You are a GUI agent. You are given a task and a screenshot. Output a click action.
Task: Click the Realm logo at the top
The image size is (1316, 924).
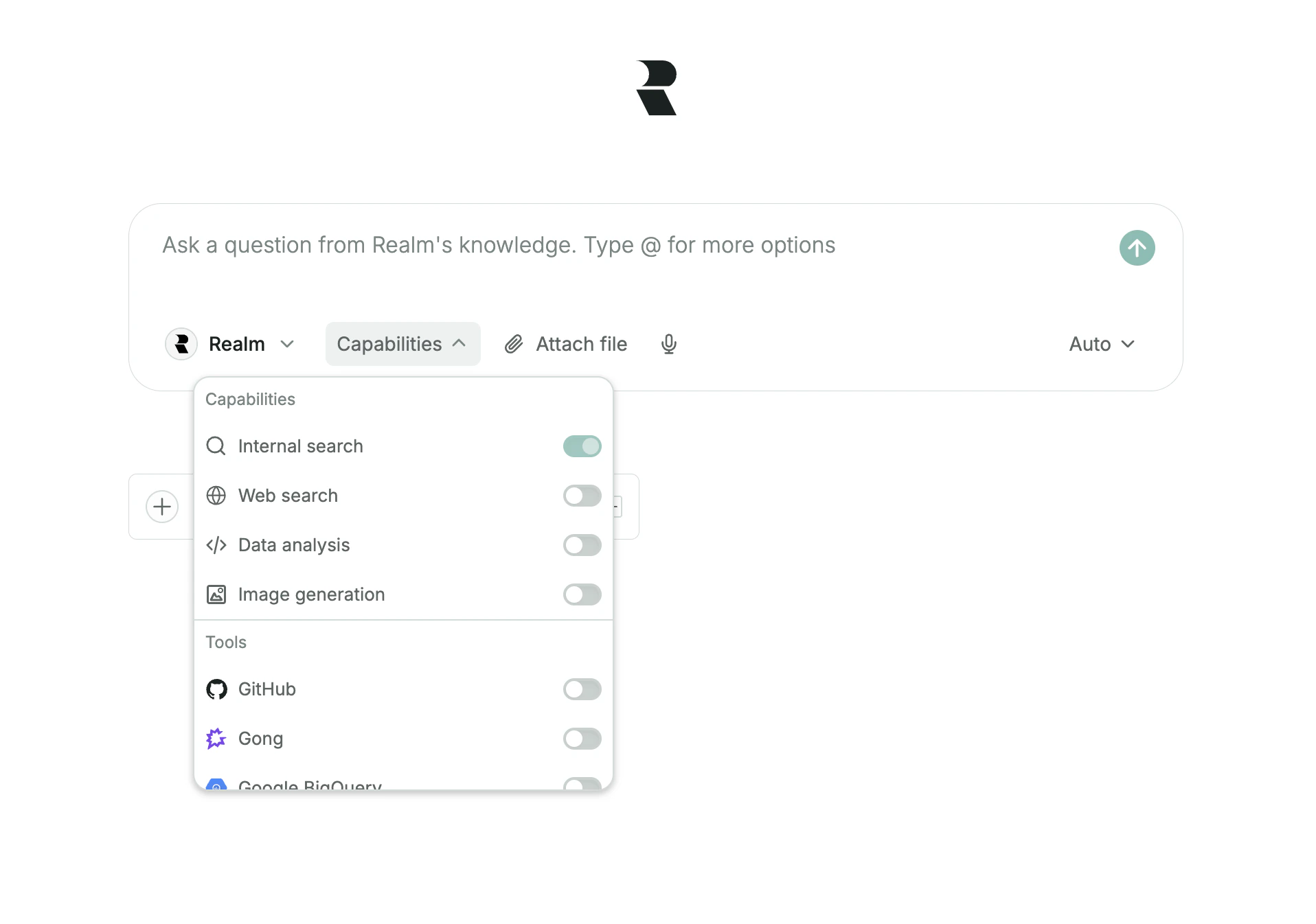(657, 89)
